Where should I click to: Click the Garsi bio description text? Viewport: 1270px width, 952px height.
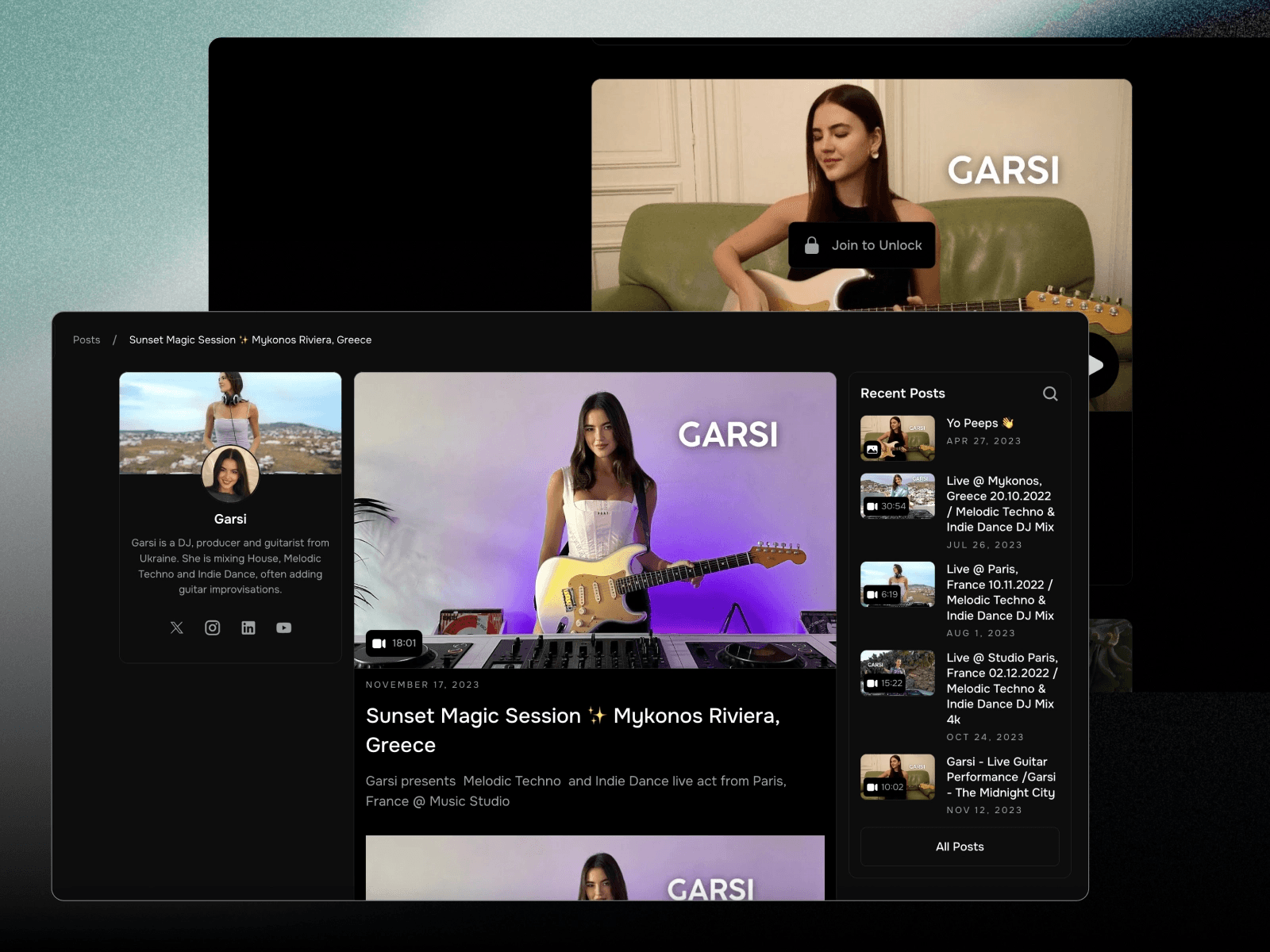tap(230, 566)
